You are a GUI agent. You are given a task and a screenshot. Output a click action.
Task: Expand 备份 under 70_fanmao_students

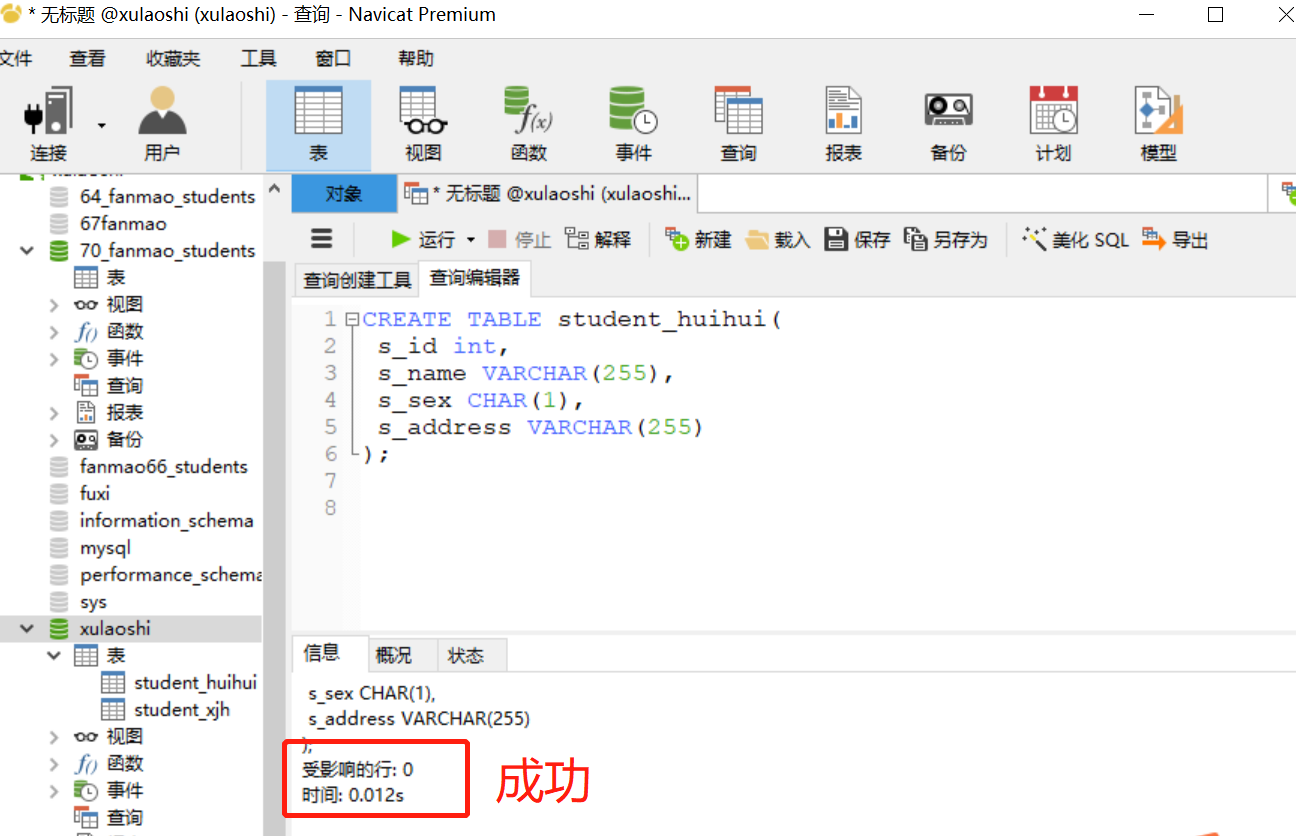(x=54, y=440)
